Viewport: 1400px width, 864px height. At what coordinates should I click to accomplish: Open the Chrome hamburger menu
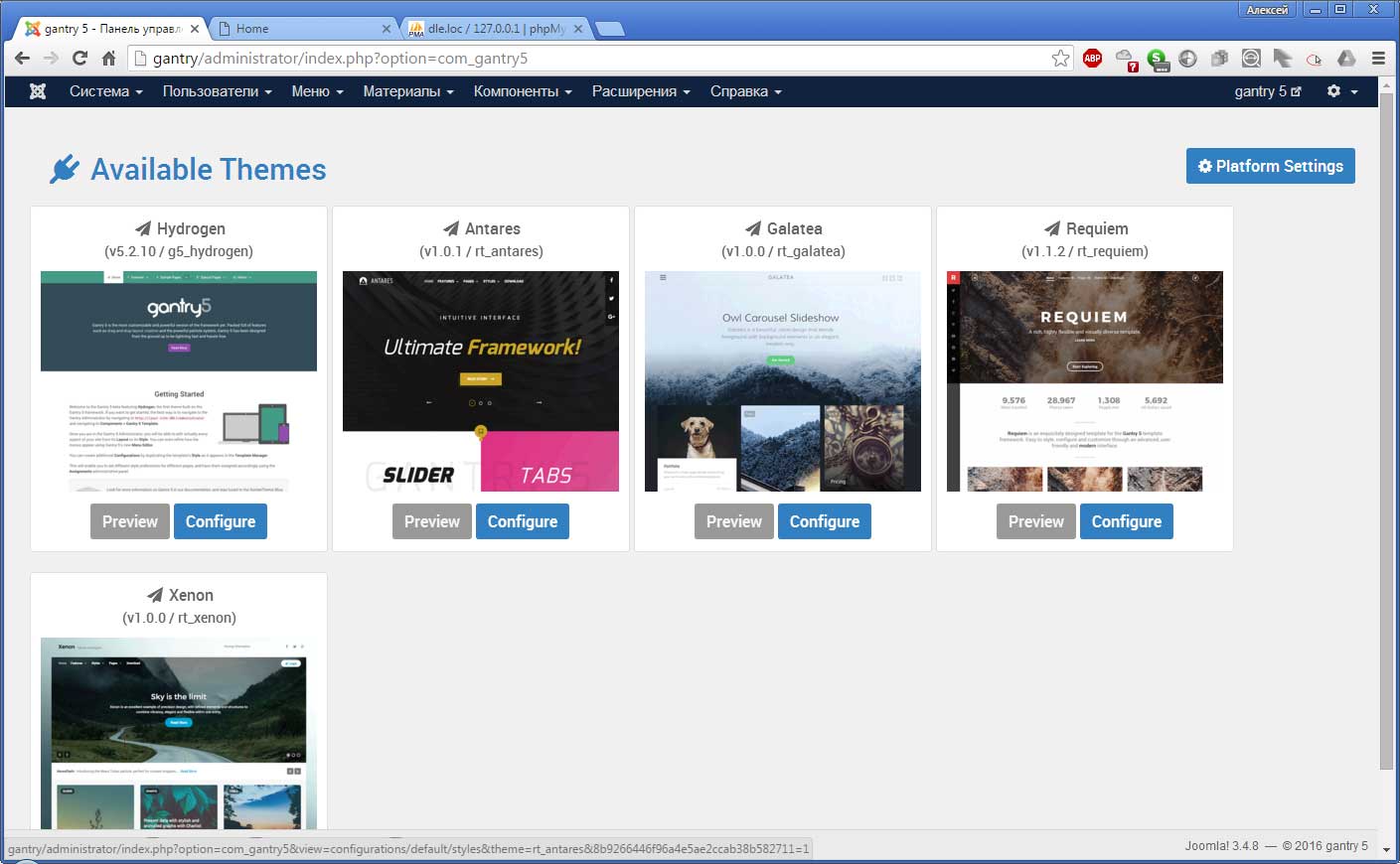[x=1378, y=59]
